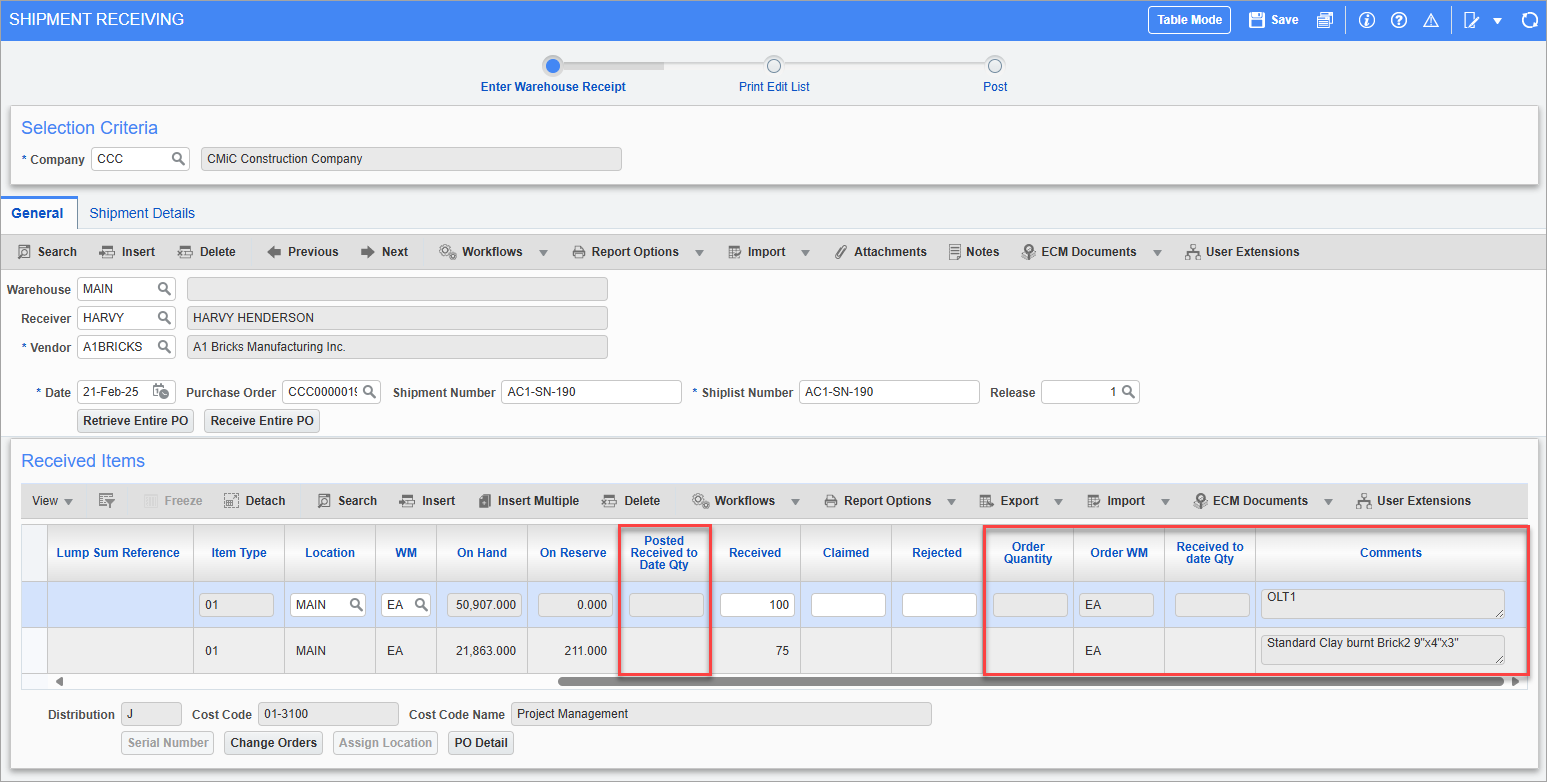Click the warning triangle icon in header
Image resolution: width=1547 pixels, height=782 pixels.
(1431, 20)
